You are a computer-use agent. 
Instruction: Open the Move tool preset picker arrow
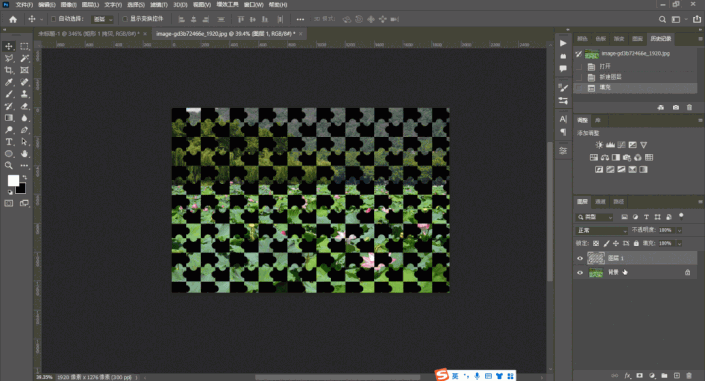point(41,19)
